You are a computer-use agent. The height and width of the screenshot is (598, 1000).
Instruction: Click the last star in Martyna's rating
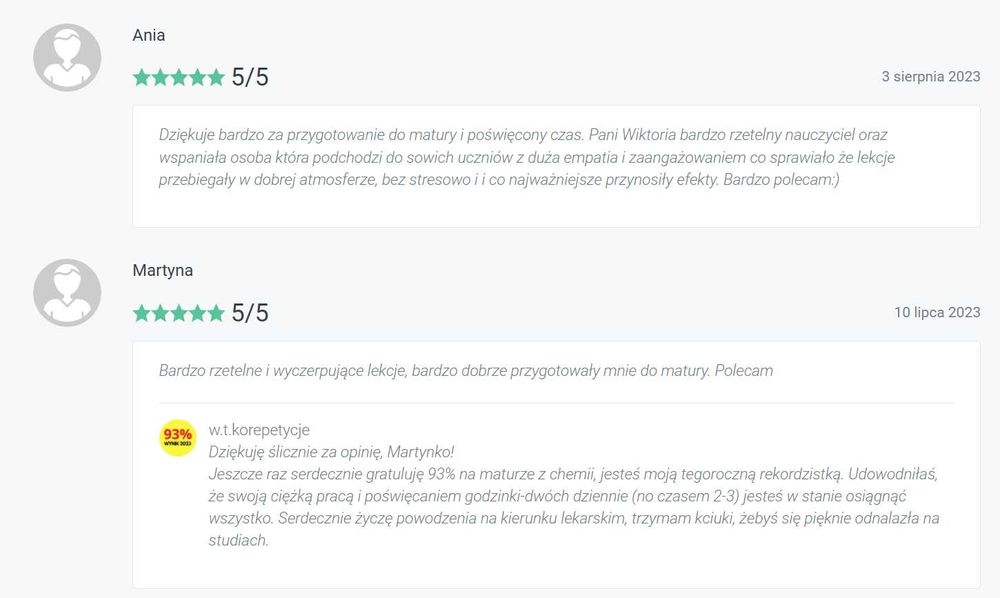(215, 314)
